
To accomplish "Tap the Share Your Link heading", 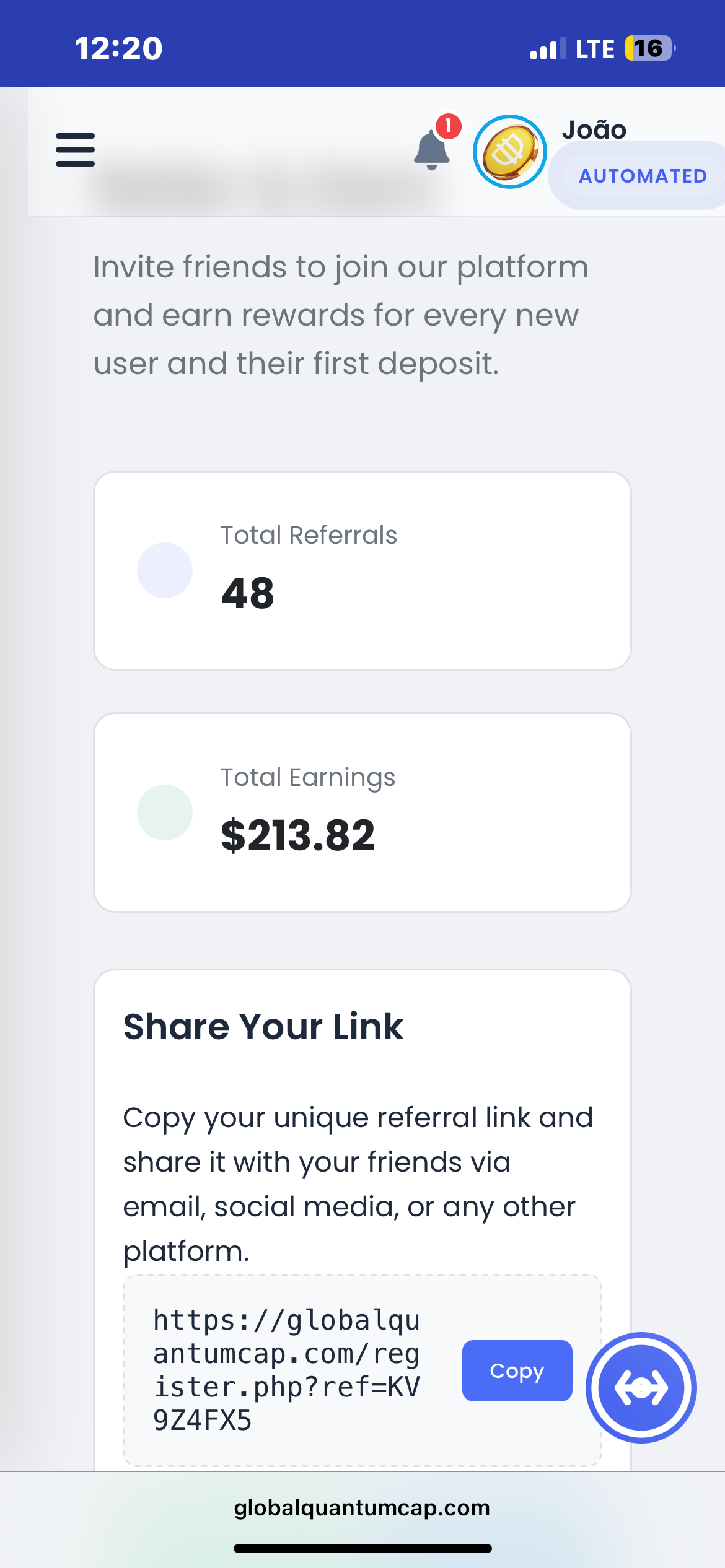I will click(x=263, y=1026).
